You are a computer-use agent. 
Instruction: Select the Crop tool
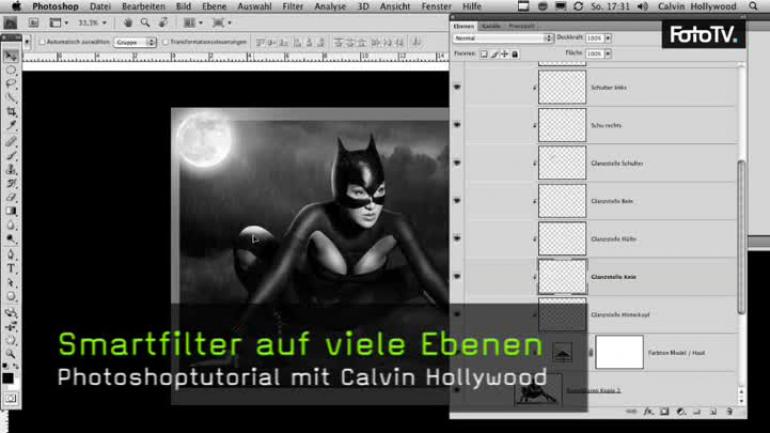pyautogui.click(x=10, y=112)
